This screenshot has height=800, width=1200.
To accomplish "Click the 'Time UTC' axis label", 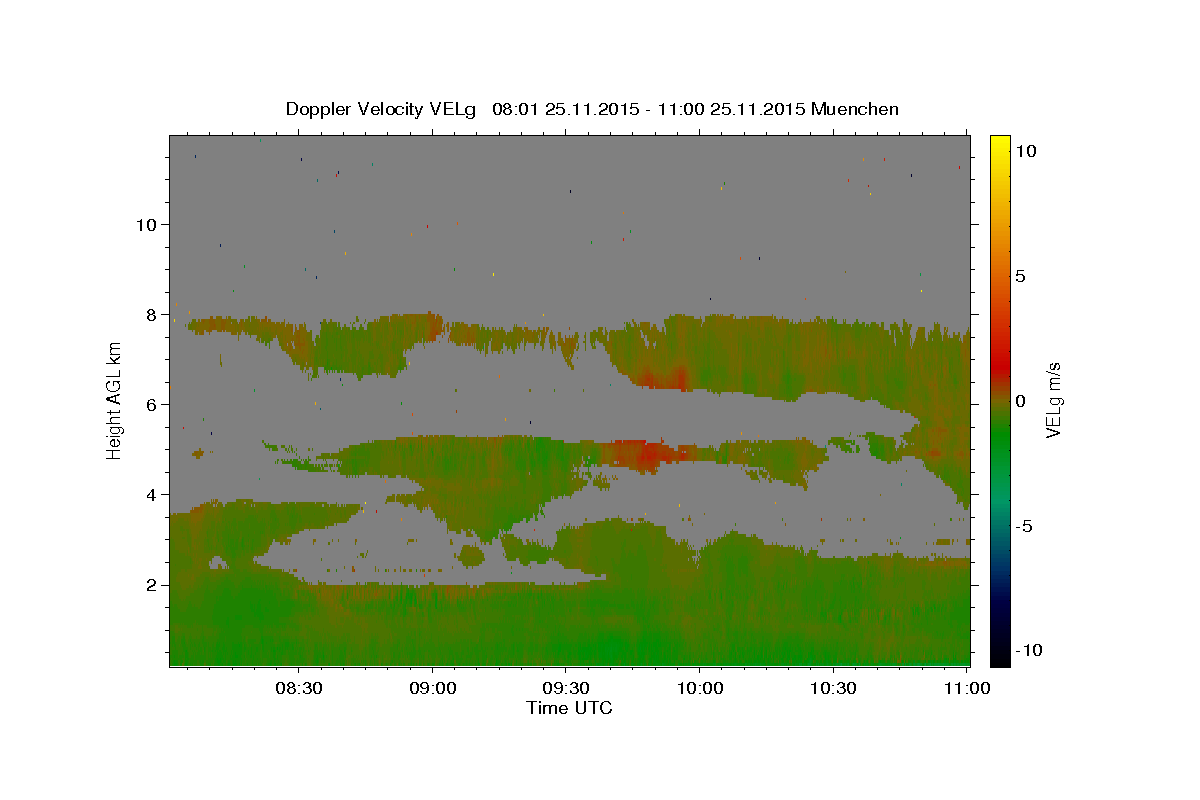I will pyautogui.click(x=569, y=708).
